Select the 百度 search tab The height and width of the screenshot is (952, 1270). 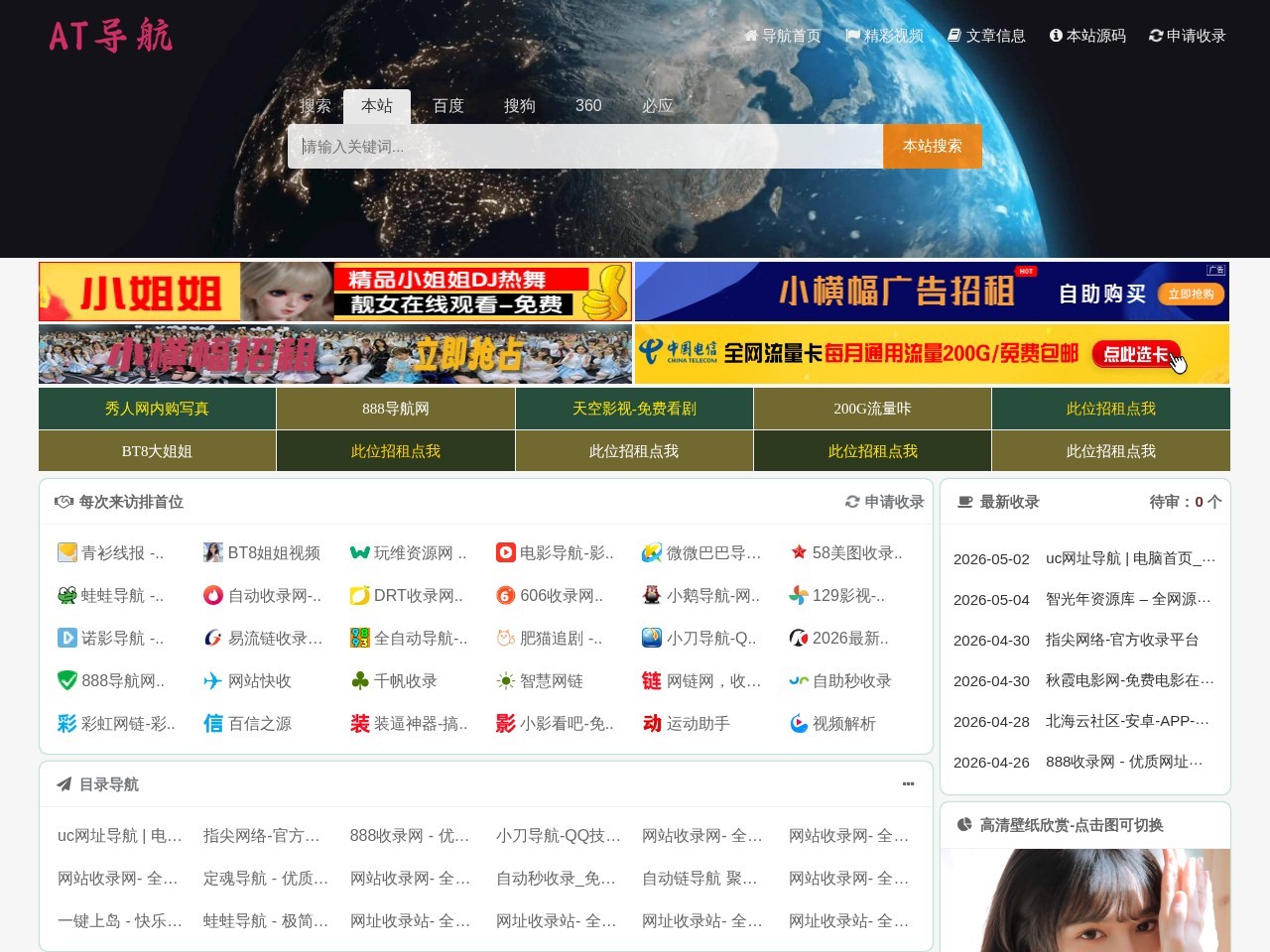coord(448,106)
